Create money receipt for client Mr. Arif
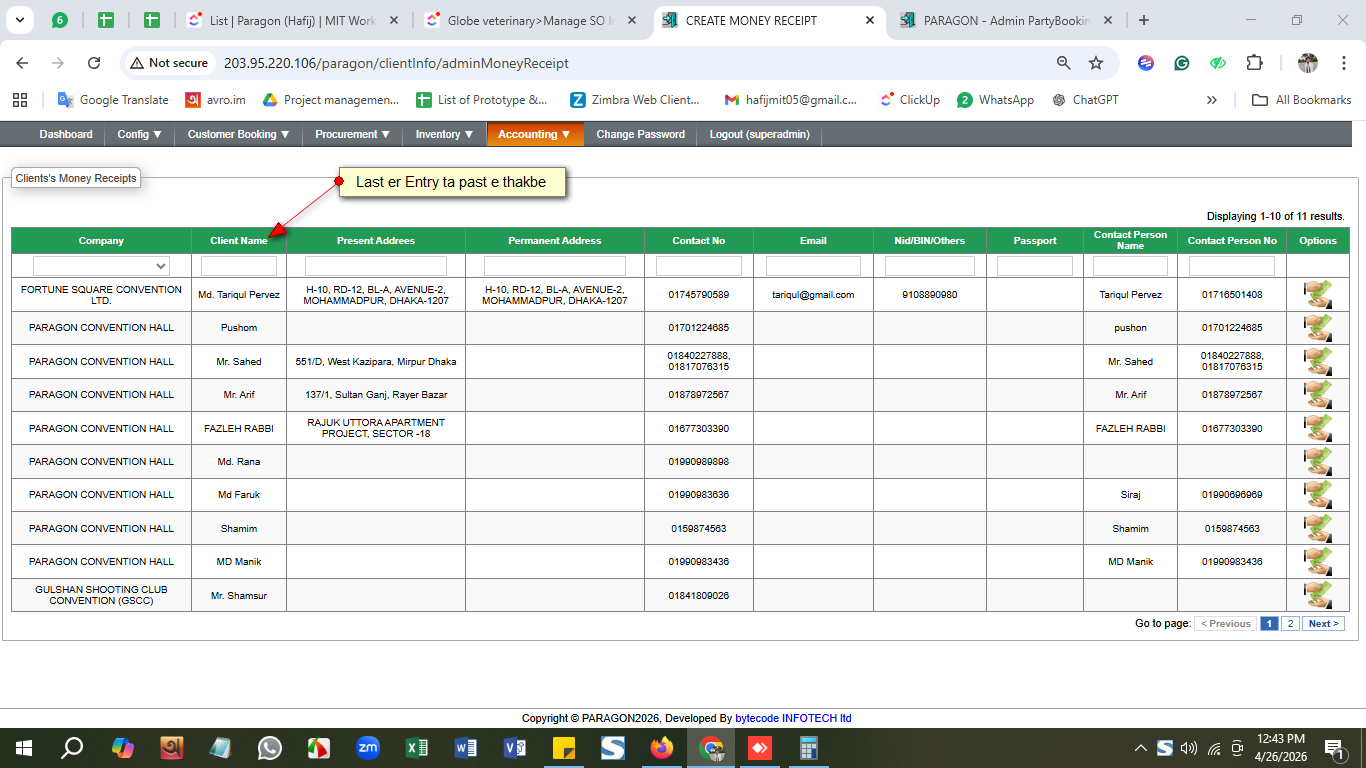 point(1318,395)
